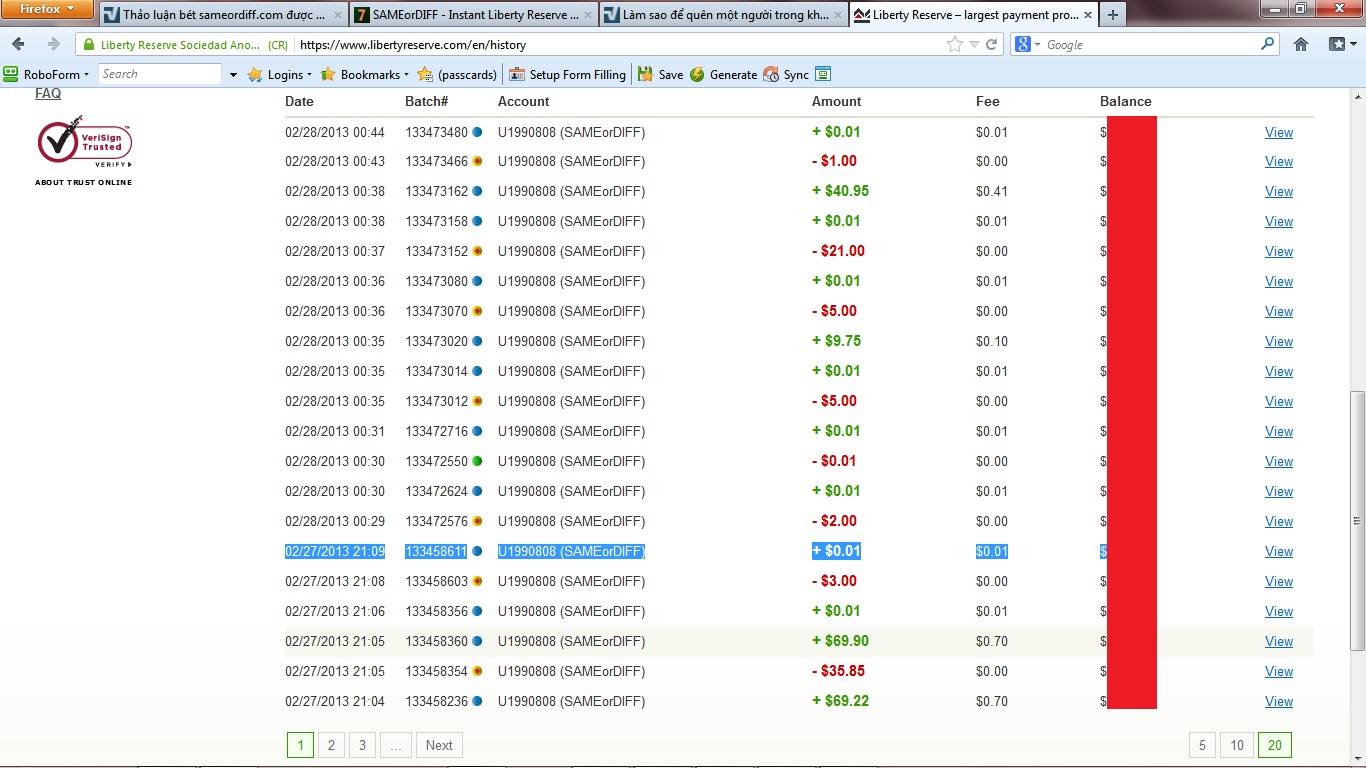This screenshot has height=768, width=1366.
Task: Open the FAQ link in the sidebar
Action: pyautogui.click(x=48, y=93)
